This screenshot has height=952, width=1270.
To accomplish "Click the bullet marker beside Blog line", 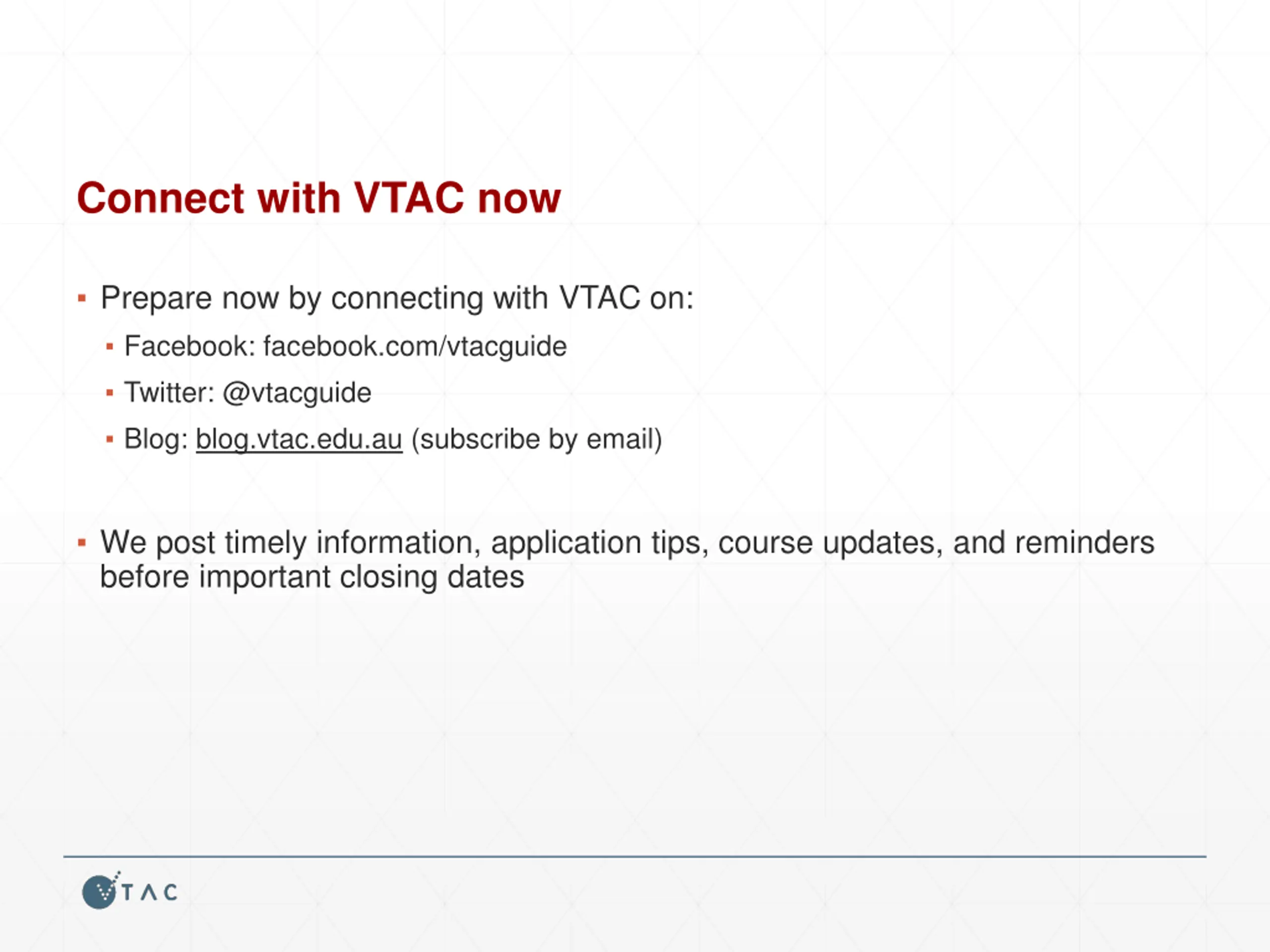I will pos(110,440).
